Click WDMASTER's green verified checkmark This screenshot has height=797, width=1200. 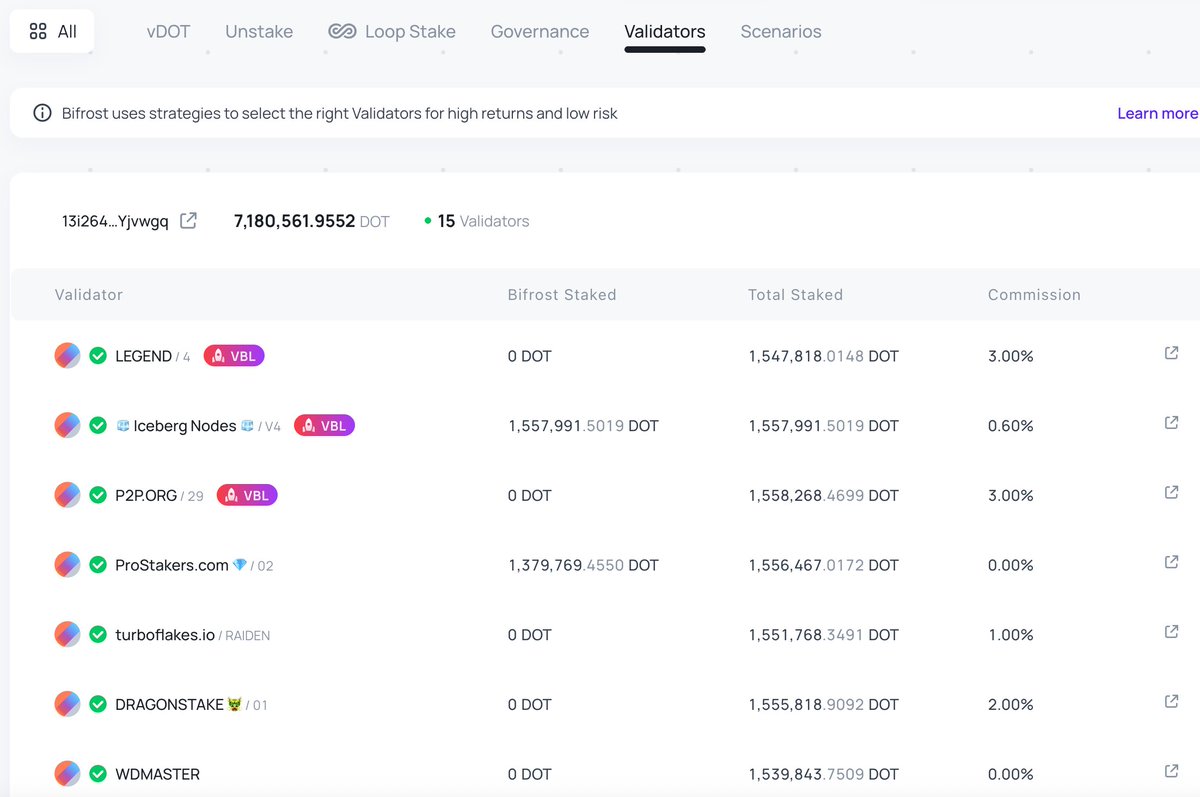tap(98, 774)
